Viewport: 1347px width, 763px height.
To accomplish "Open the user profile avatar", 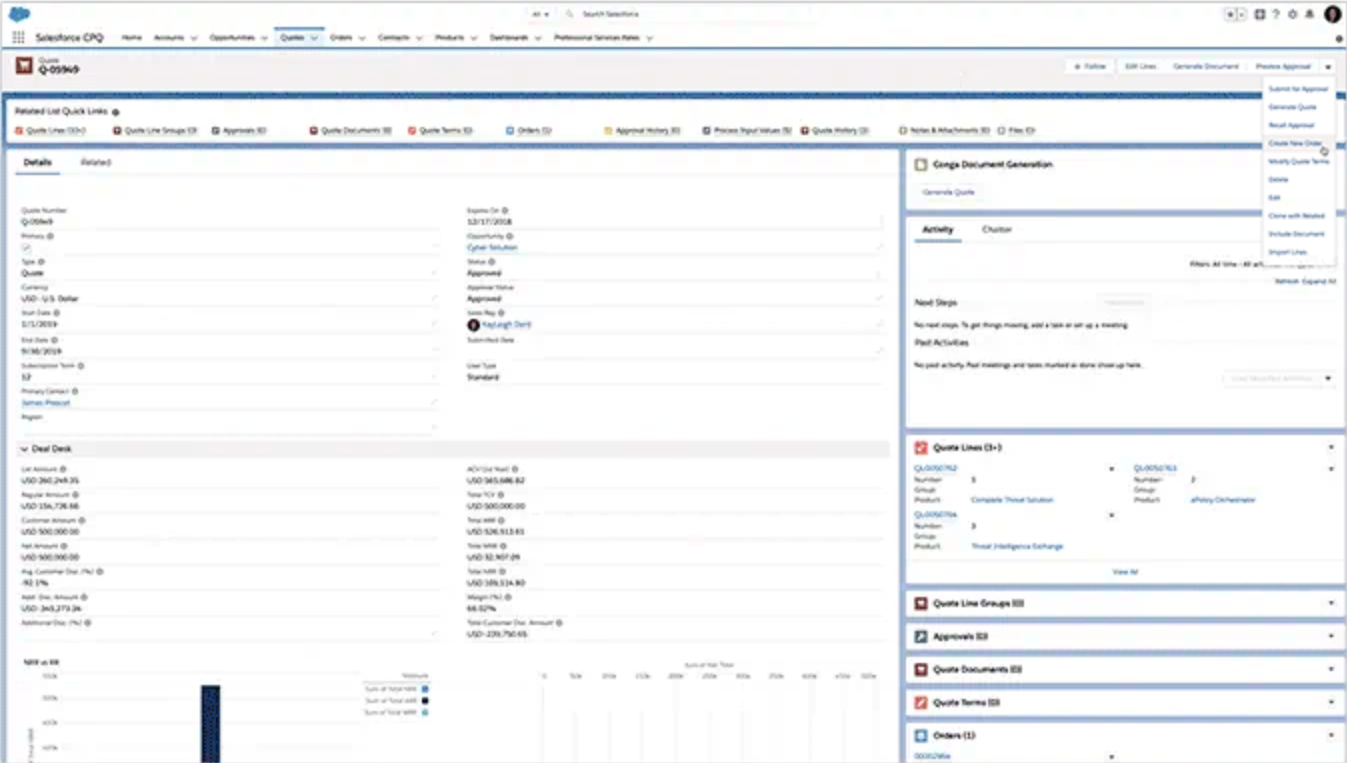I will [x=1332, y=14].
